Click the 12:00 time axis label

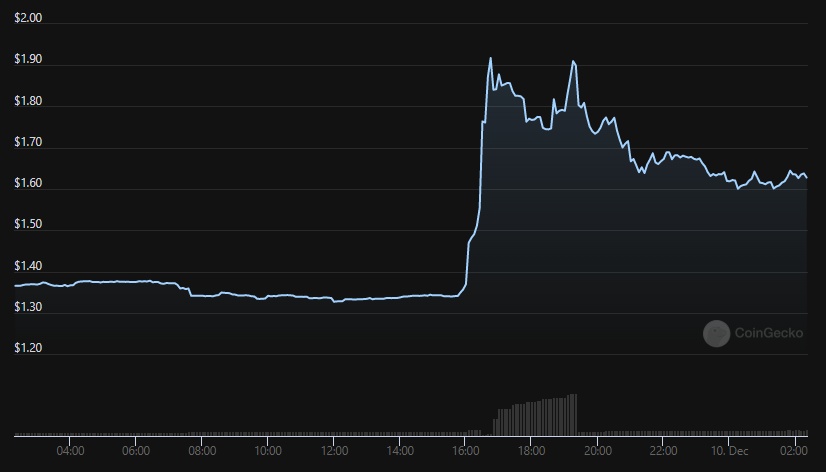[334, 451]
